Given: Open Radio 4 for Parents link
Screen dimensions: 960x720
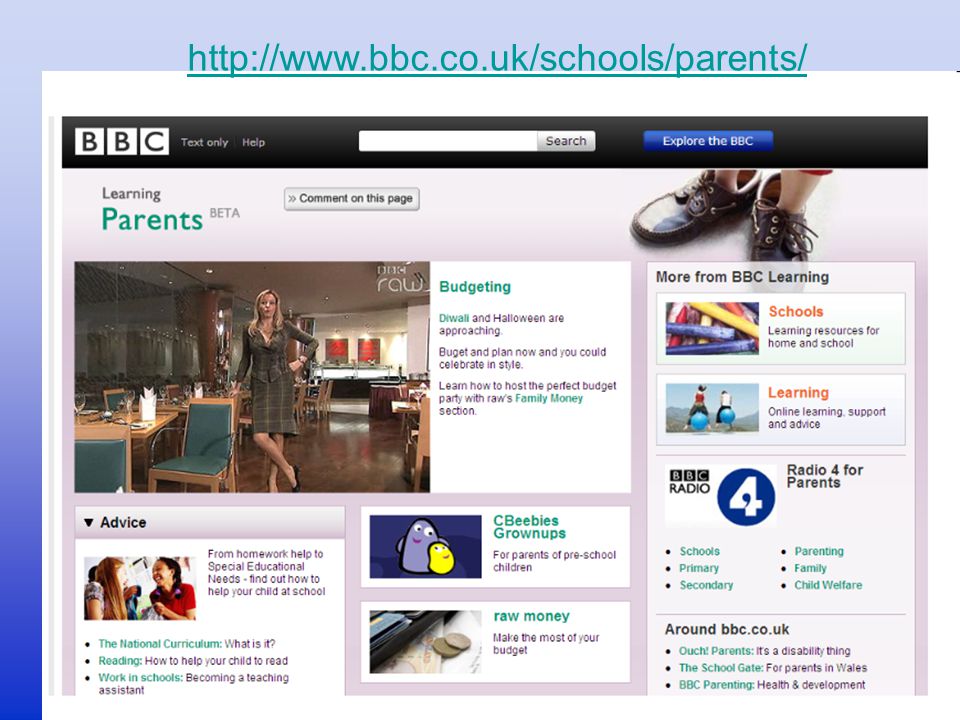Looking at the screenshot, I should point(825,476).
